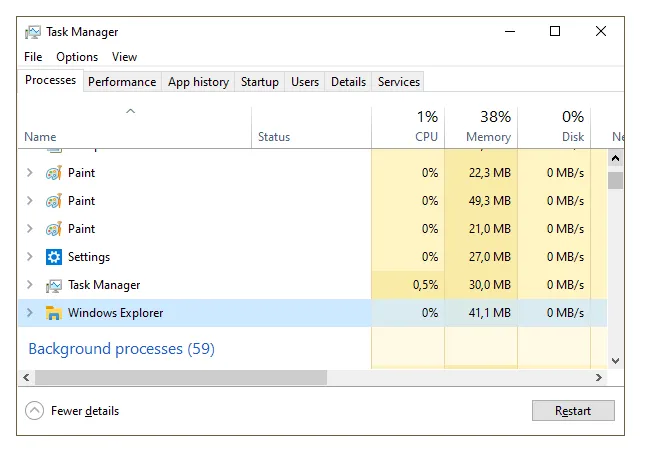Switch to the Users tab

[x=305, y=82]
